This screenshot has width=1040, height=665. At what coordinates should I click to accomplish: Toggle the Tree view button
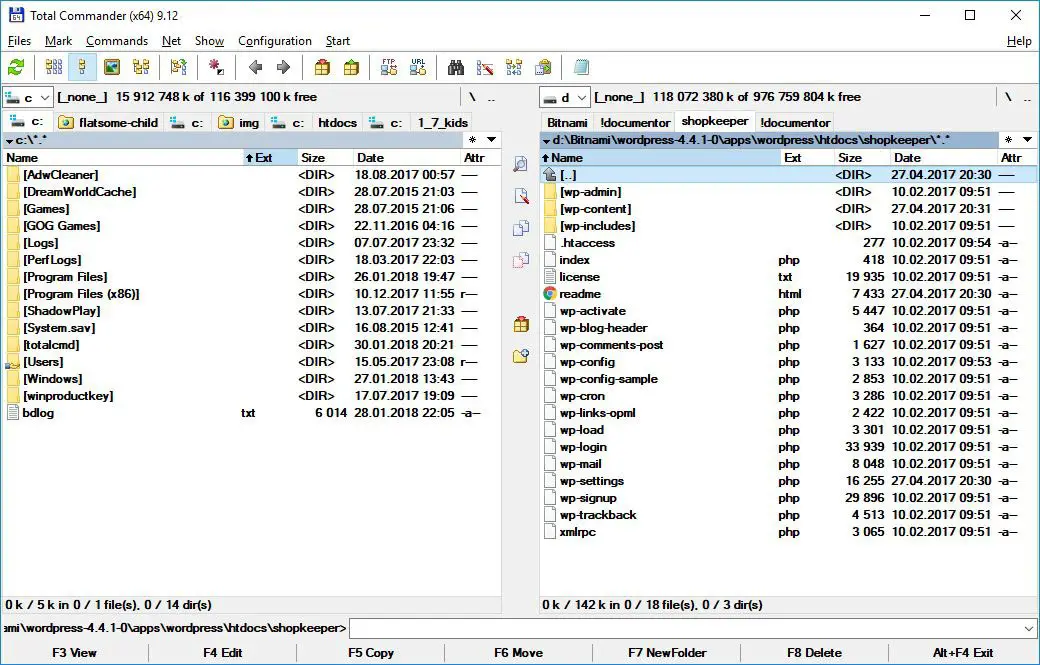pyautogui.click(x=141, y=67)
